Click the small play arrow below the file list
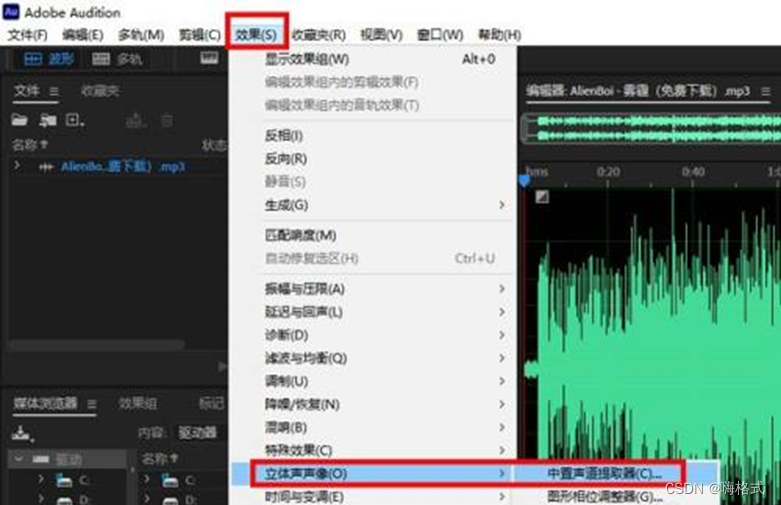The image size is (781, 505). pyautogui.click(x=222, y=367)
